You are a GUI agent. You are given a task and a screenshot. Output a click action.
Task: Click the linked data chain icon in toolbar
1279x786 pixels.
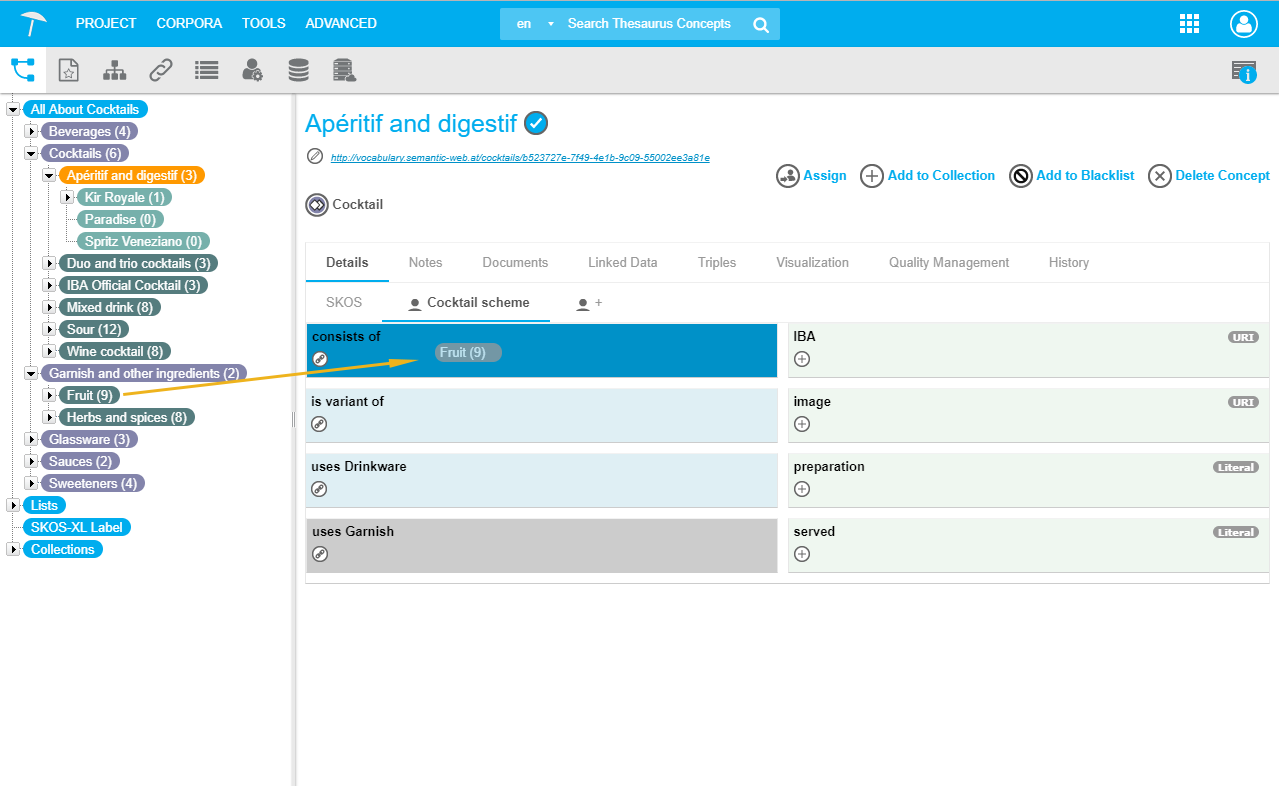coord(161,70)
